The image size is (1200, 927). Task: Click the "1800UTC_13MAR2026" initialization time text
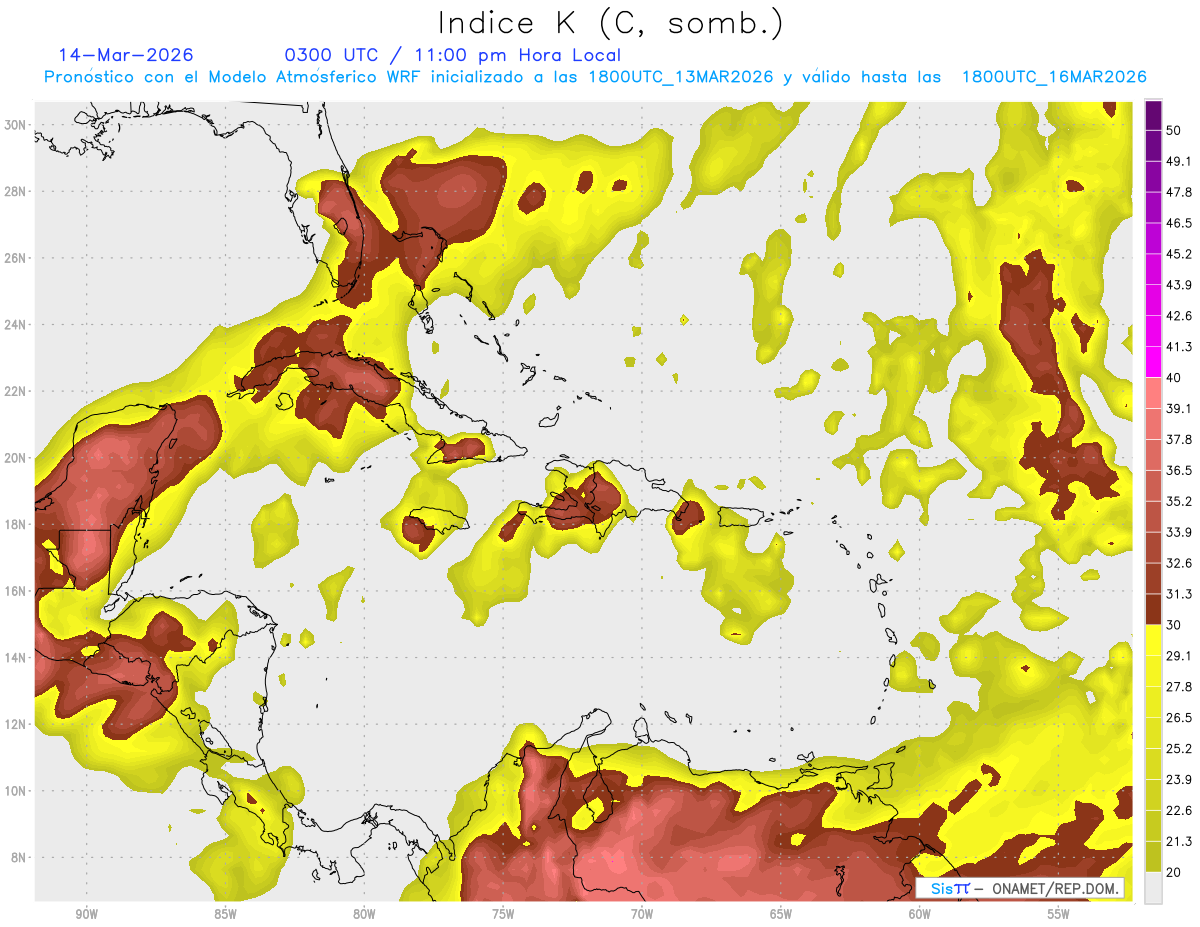pos(680,77)
